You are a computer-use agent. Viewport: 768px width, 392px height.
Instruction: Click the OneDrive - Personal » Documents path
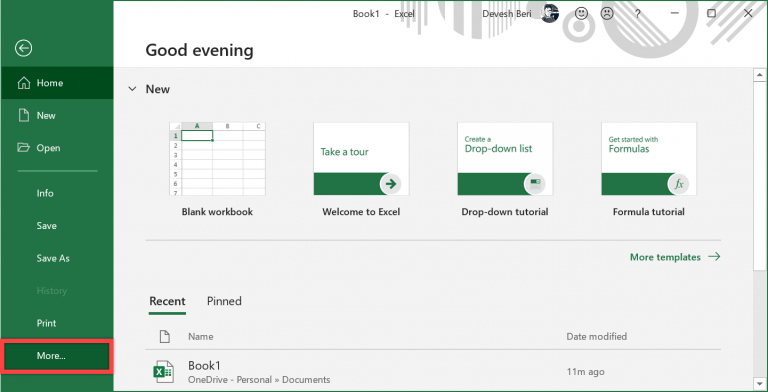[259, 380]
